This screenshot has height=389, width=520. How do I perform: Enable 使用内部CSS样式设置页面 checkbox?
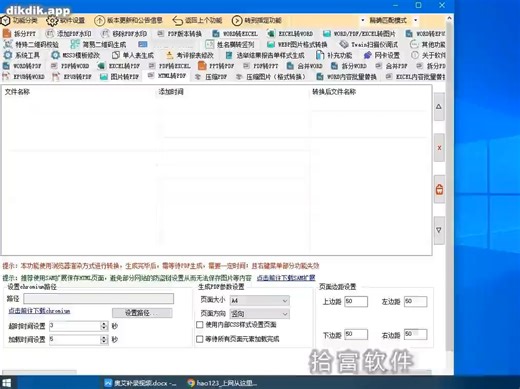(x=200, y=325)
